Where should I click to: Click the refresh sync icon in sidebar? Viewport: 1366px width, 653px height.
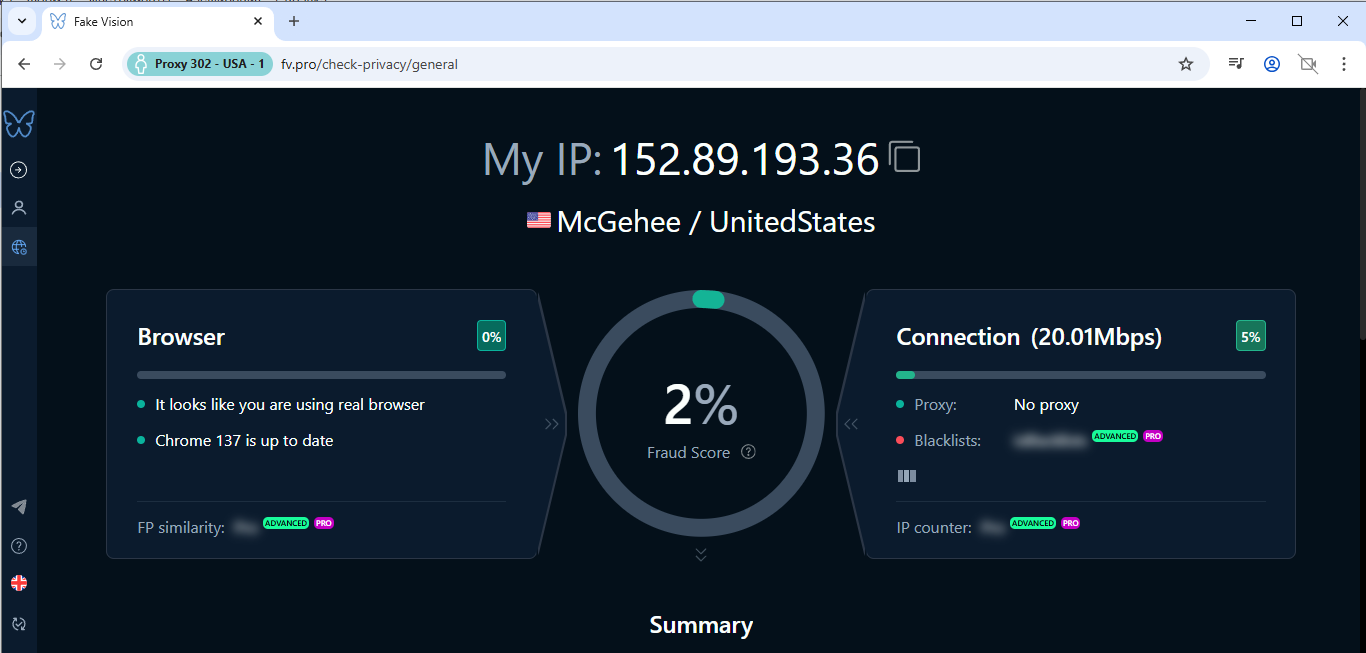(18, 624)
